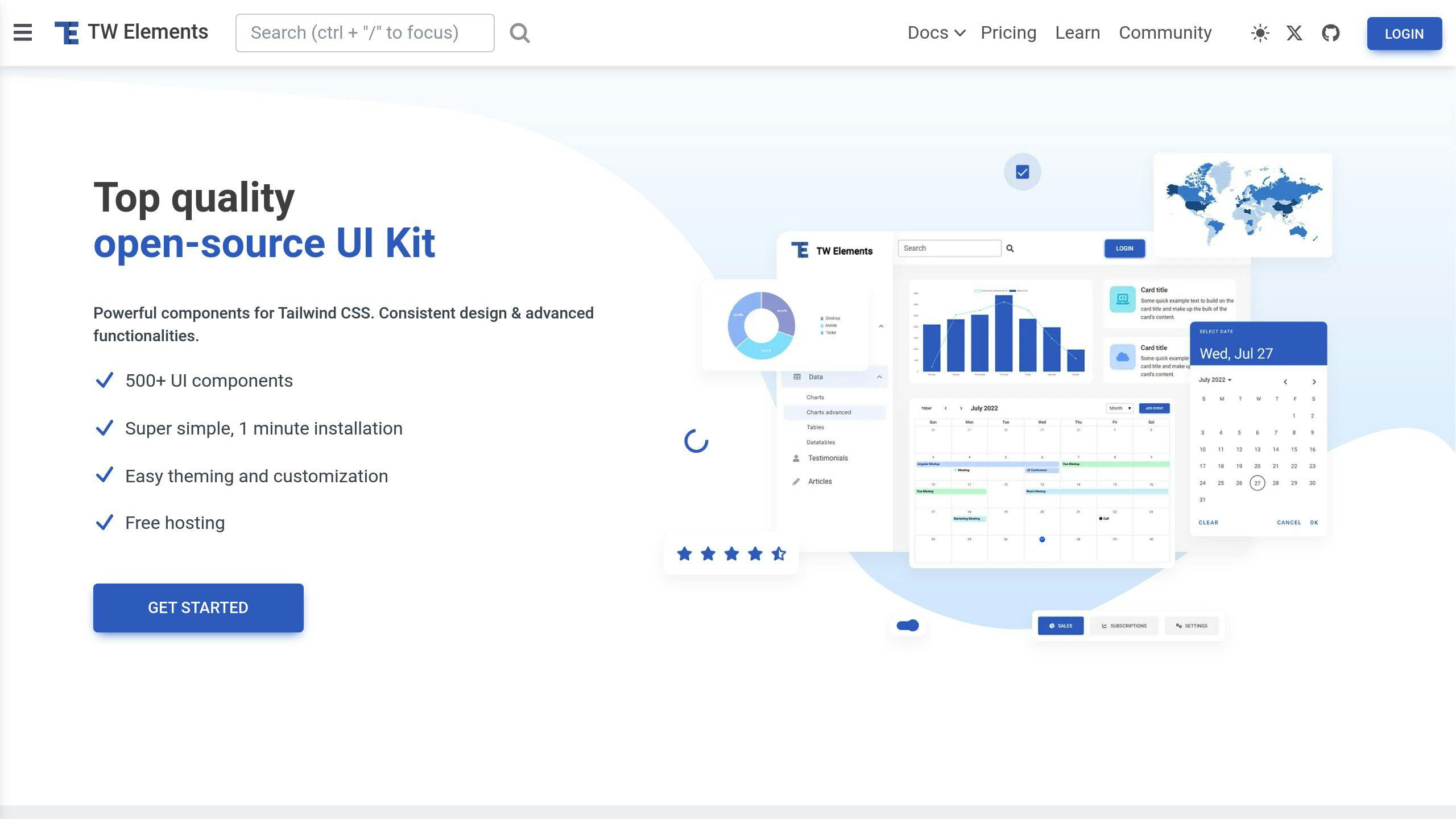The height and width of the screenshot is (819, 1456).
Task: Click ADD EVENT in the mockup calendar
Action: pos(1154,408)
